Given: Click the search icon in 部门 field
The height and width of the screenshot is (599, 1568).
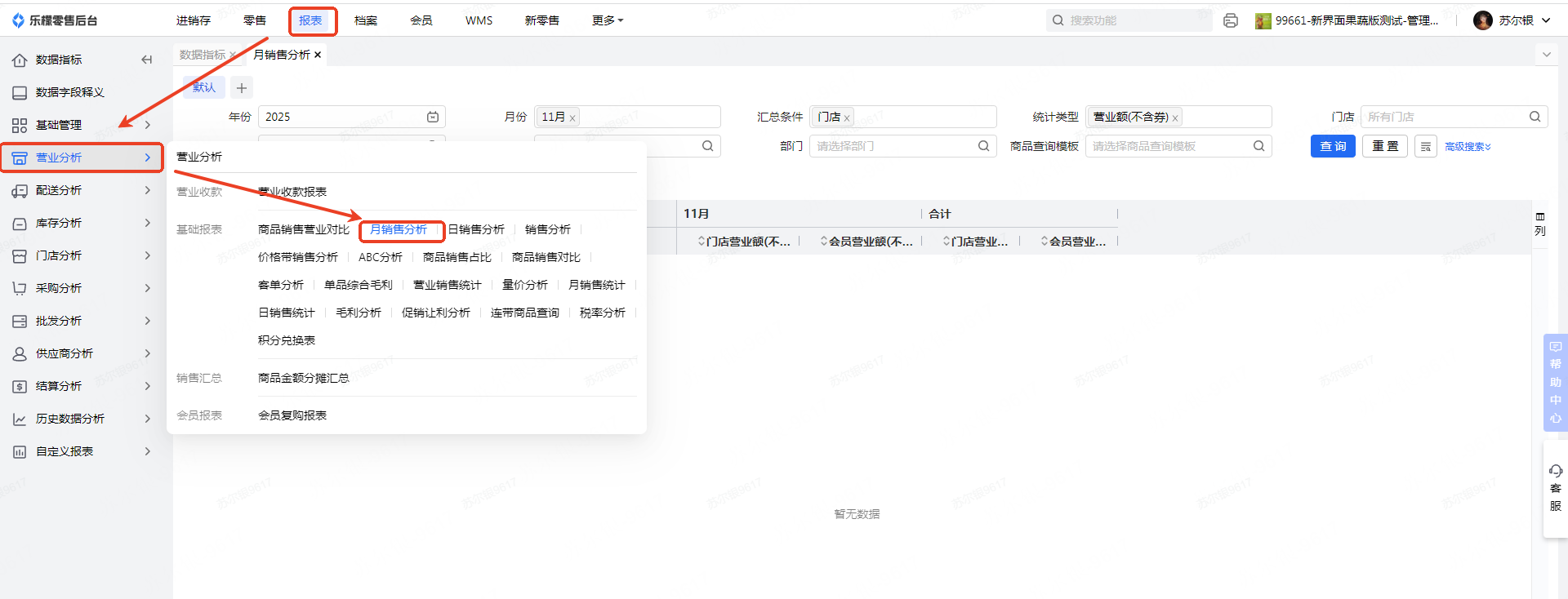Looking at the screenshot, I should tap(983, 146).
